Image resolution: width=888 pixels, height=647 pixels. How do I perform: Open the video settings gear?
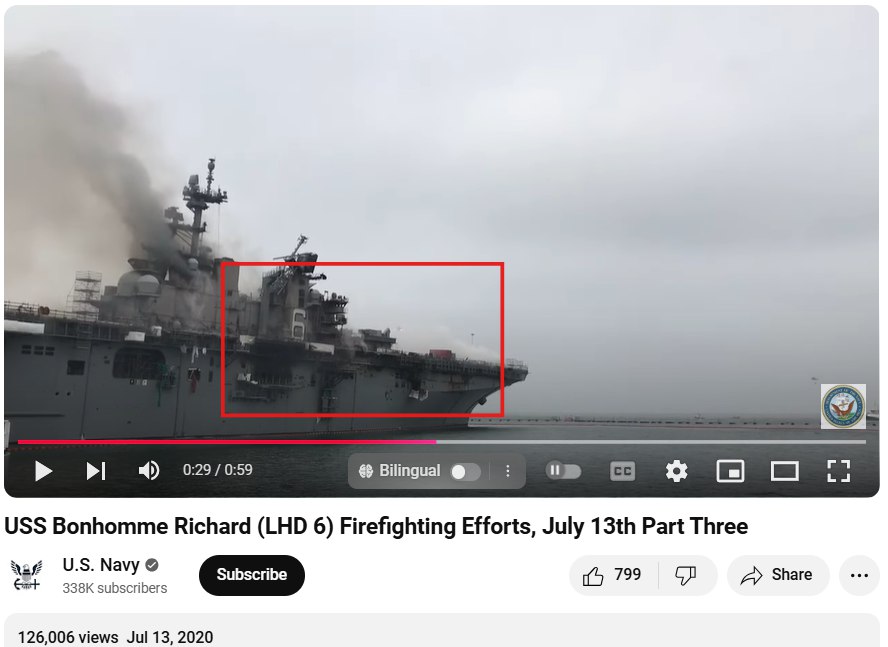[x=676, y=471]
